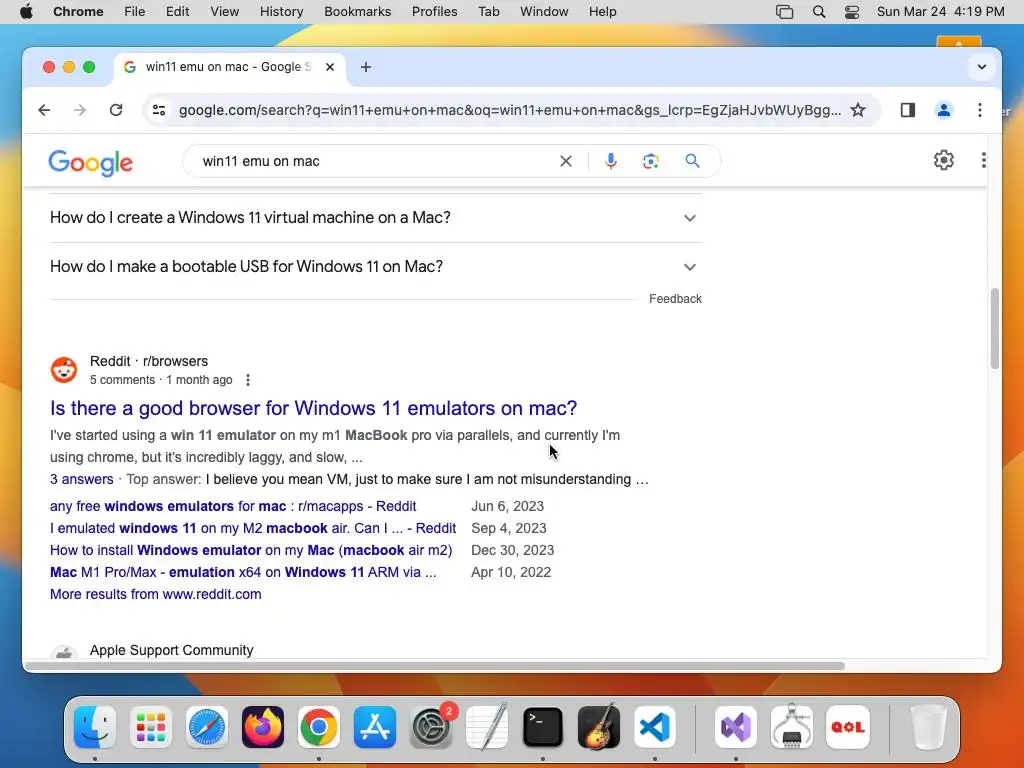1024x768 pixels.
Task: Open the Tab menu
Action: (x=488, y=12)
